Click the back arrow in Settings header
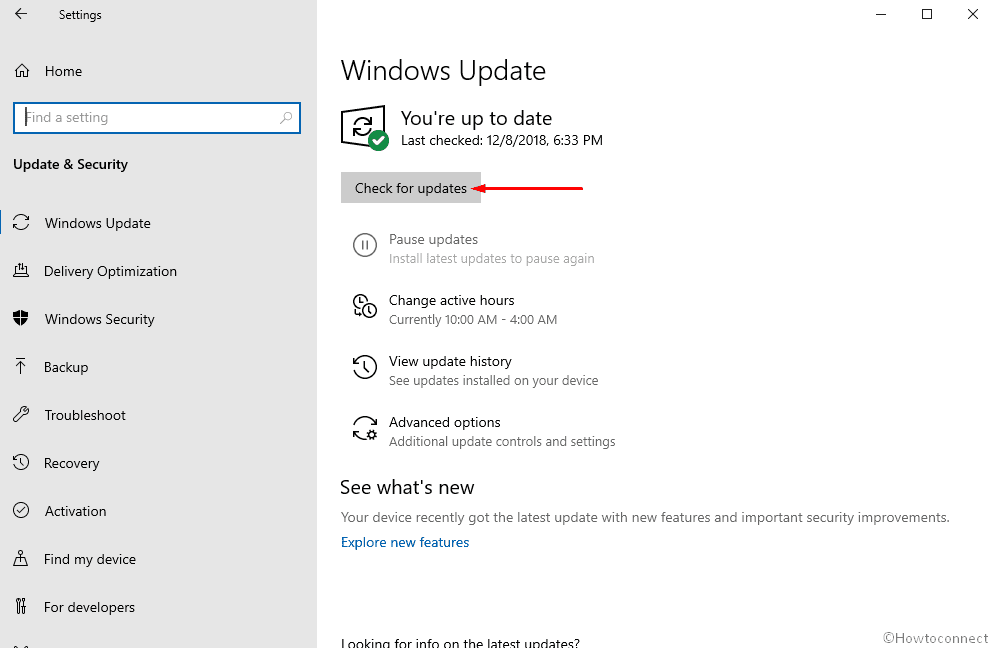Screen dimensions: 994x648 tap(21, 15)
